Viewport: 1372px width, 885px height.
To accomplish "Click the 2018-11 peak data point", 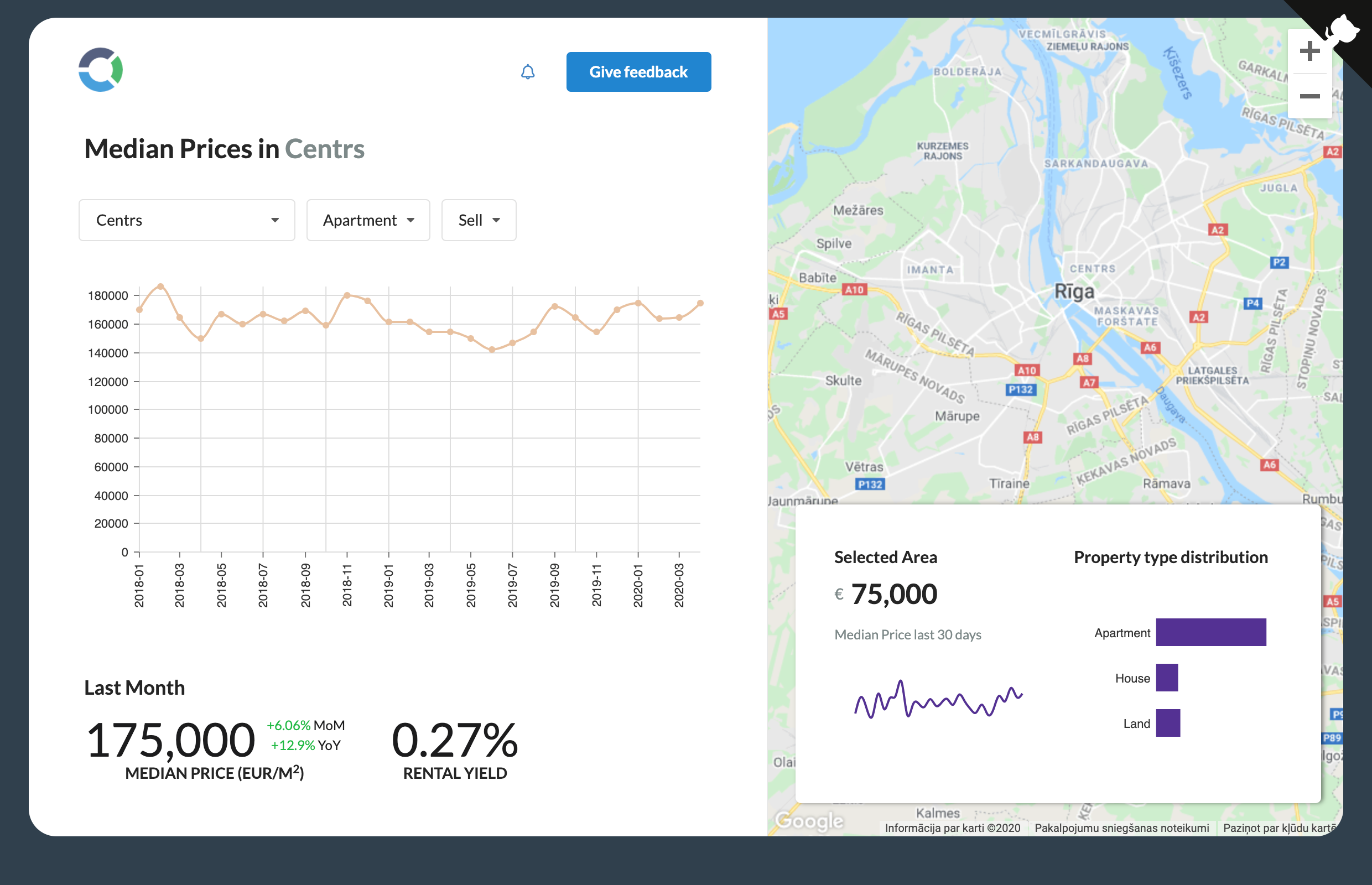I will pos(347,295).
